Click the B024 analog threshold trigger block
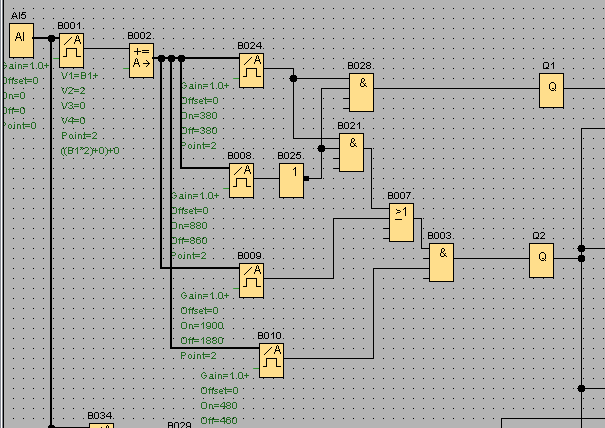 251,69
